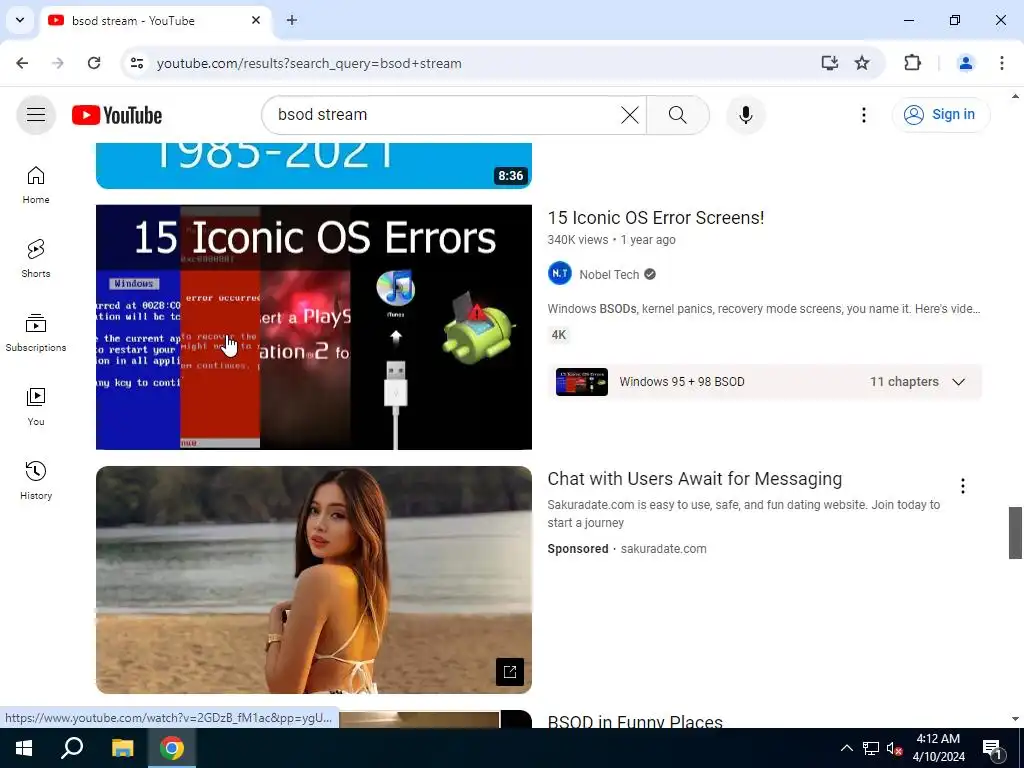Open the notification center icon
Image resolution: width=1024 pixels, height=768 pixels.
[992, 748]
